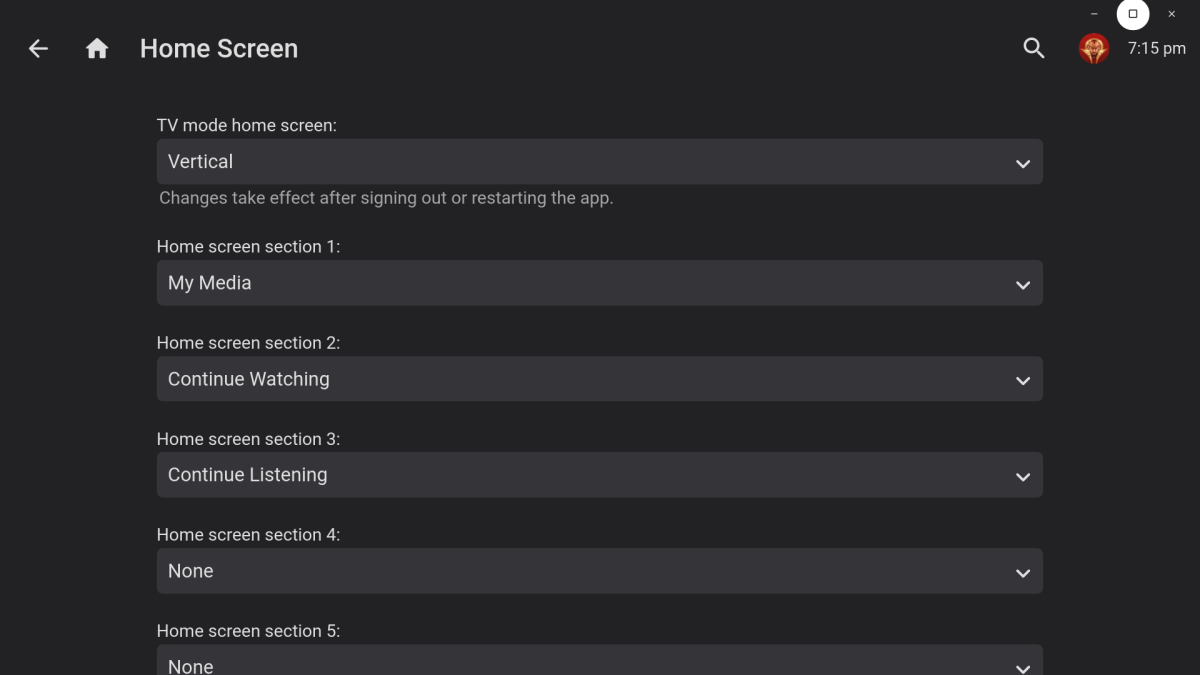1200x675 pixels.
Task: Click the sign-out hint text below Vertical
Action: tap(386, 197)
